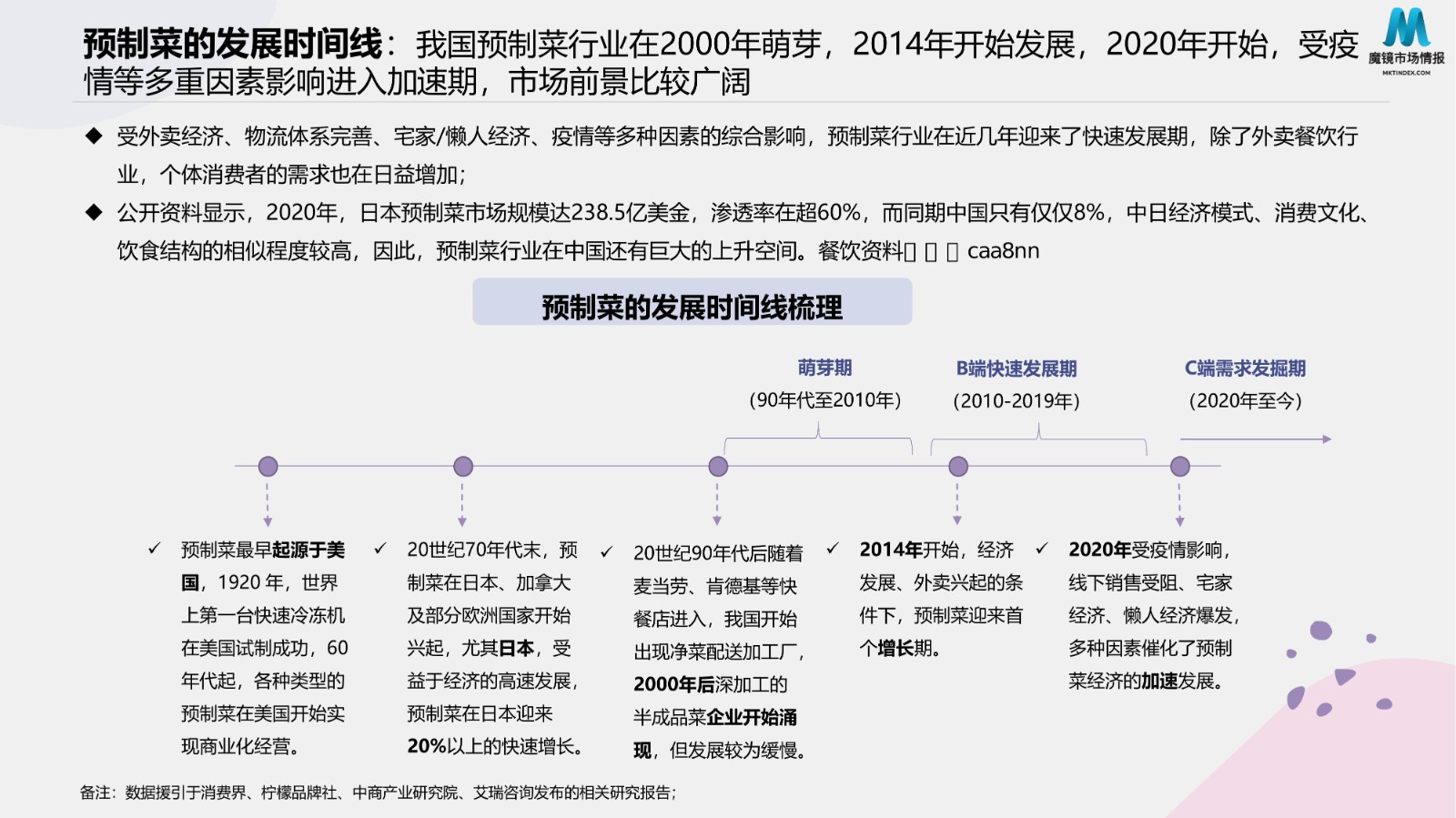Click the line 个增长期。

[900, 648]
